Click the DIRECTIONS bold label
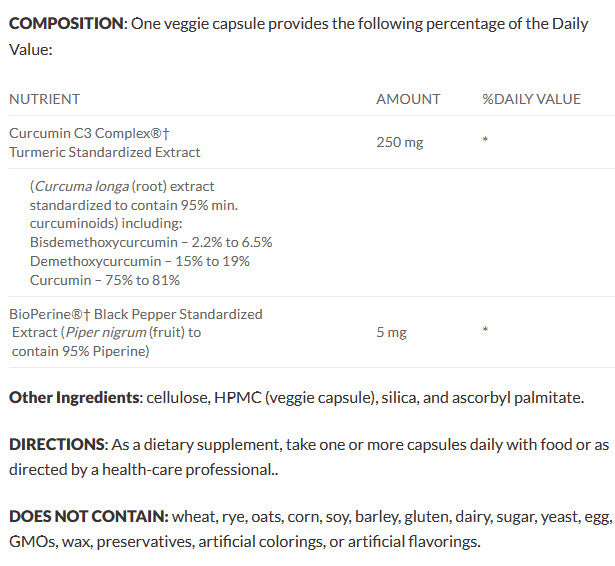 click(x=57, y=443)
